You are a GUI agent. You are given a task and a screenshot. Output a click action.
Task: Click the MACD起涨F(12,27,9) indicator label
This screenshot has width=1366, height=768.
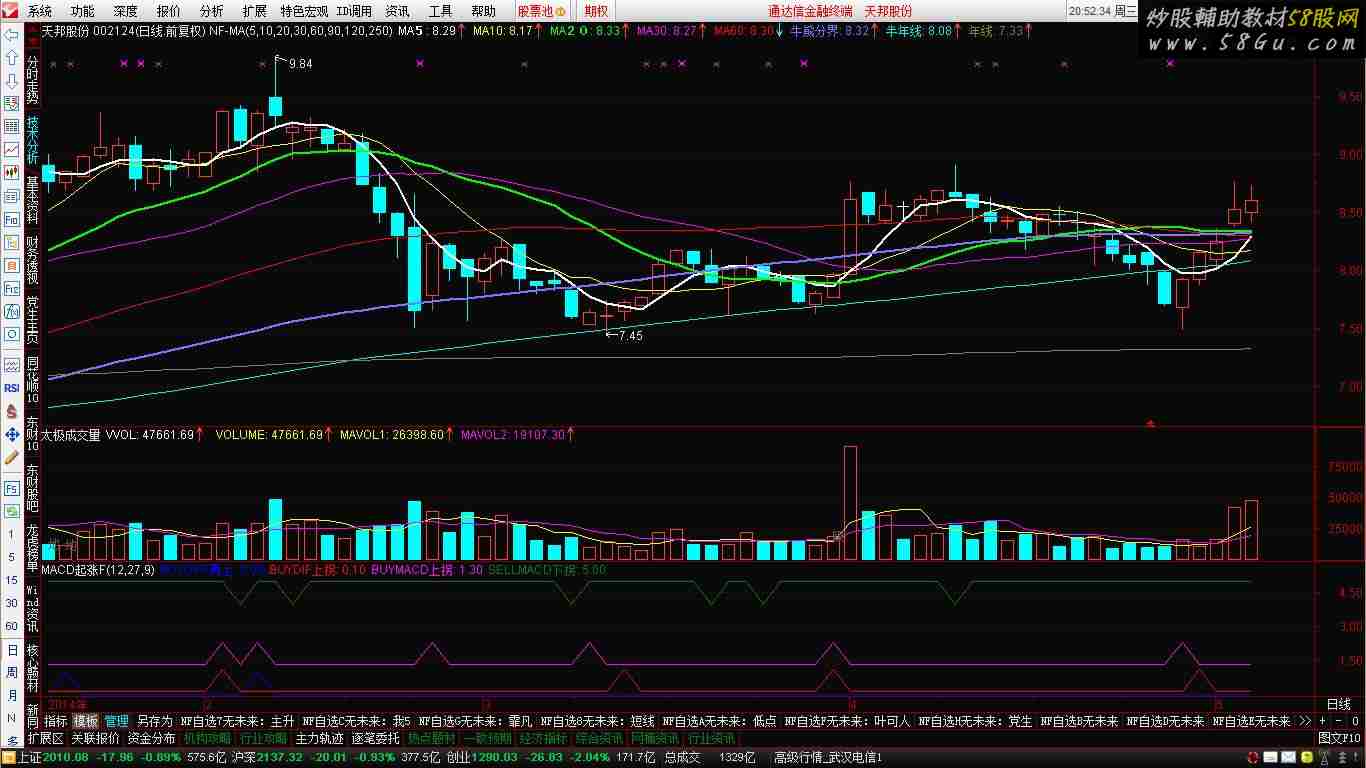click(x=98, y=569)
